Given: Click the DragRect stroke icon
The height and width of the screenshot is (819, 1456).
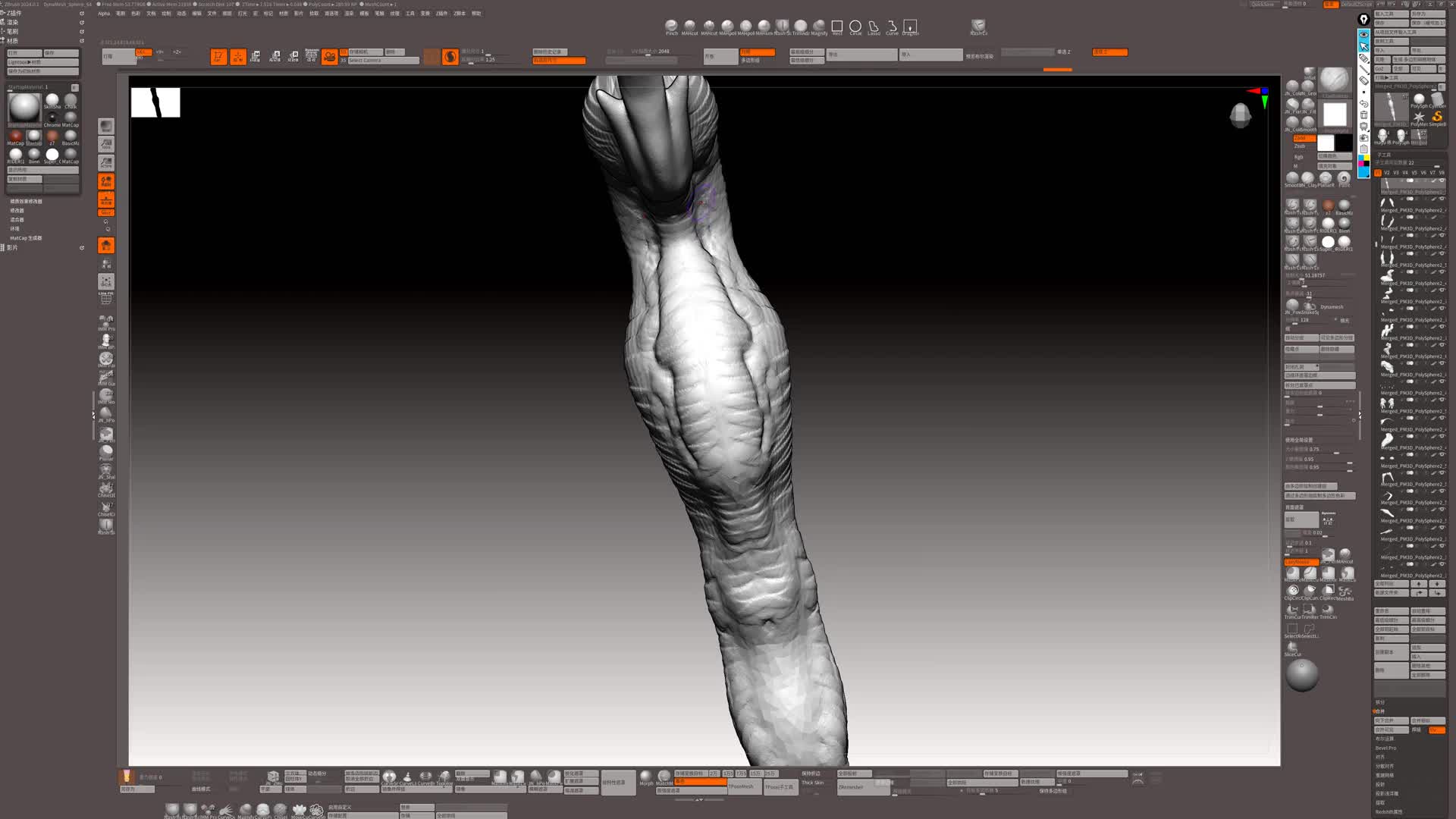Looking at the screenshot, I should pyautogui.click(x=910, y=27).
